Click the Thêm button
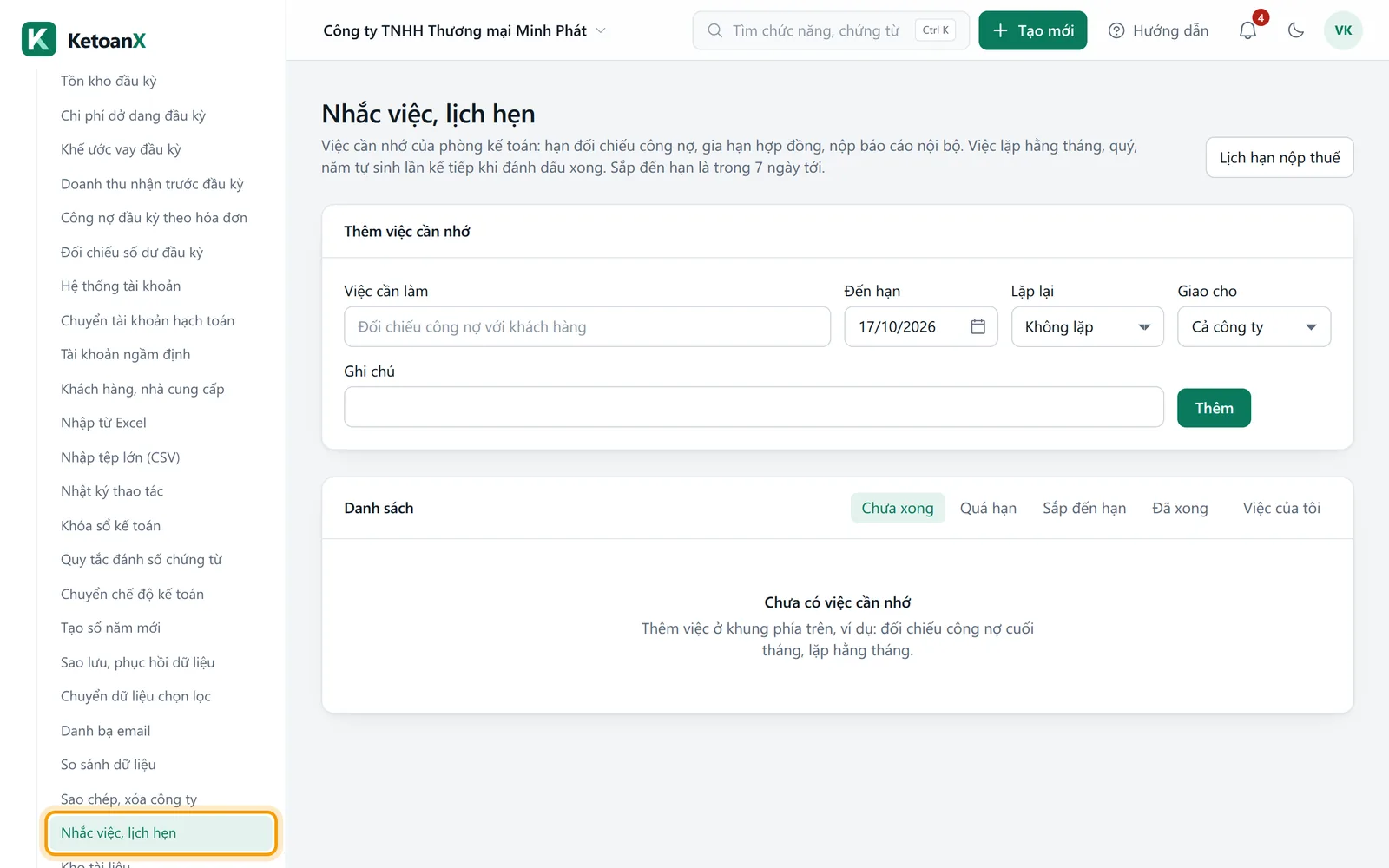The image size is (1389, 868). tap(1214, 408)
